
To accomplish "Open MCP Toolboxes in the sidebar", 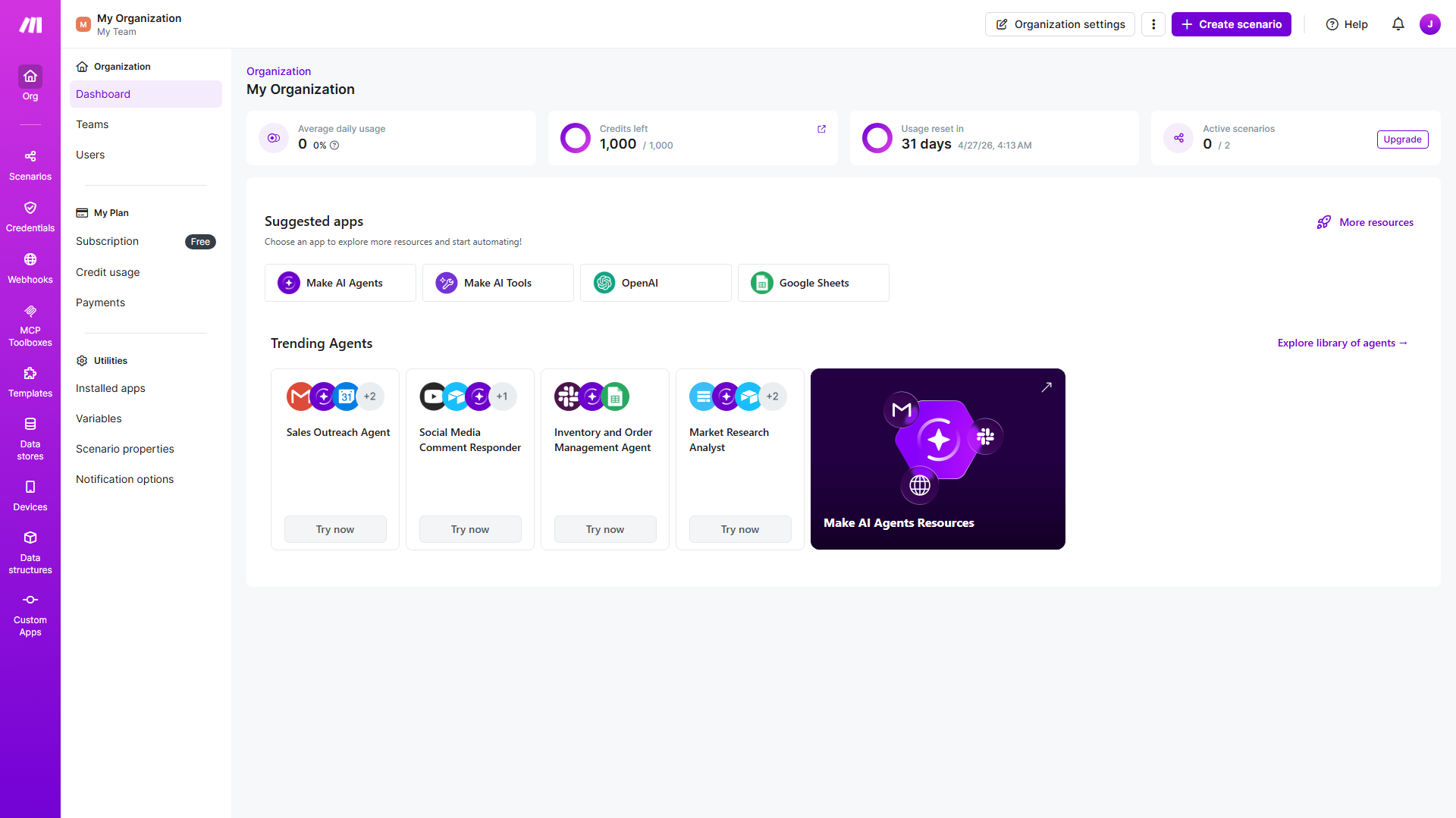I will click(30, 326).
